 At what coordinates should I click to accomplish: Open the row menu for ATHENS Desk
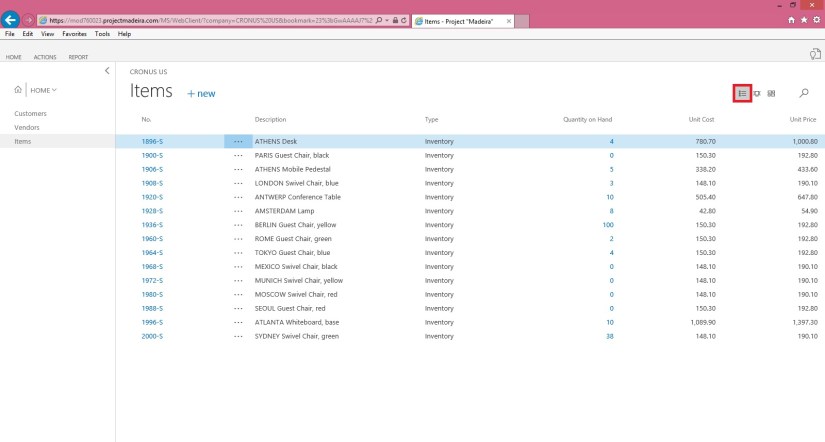pyautogui.click(x=237, y=142)
